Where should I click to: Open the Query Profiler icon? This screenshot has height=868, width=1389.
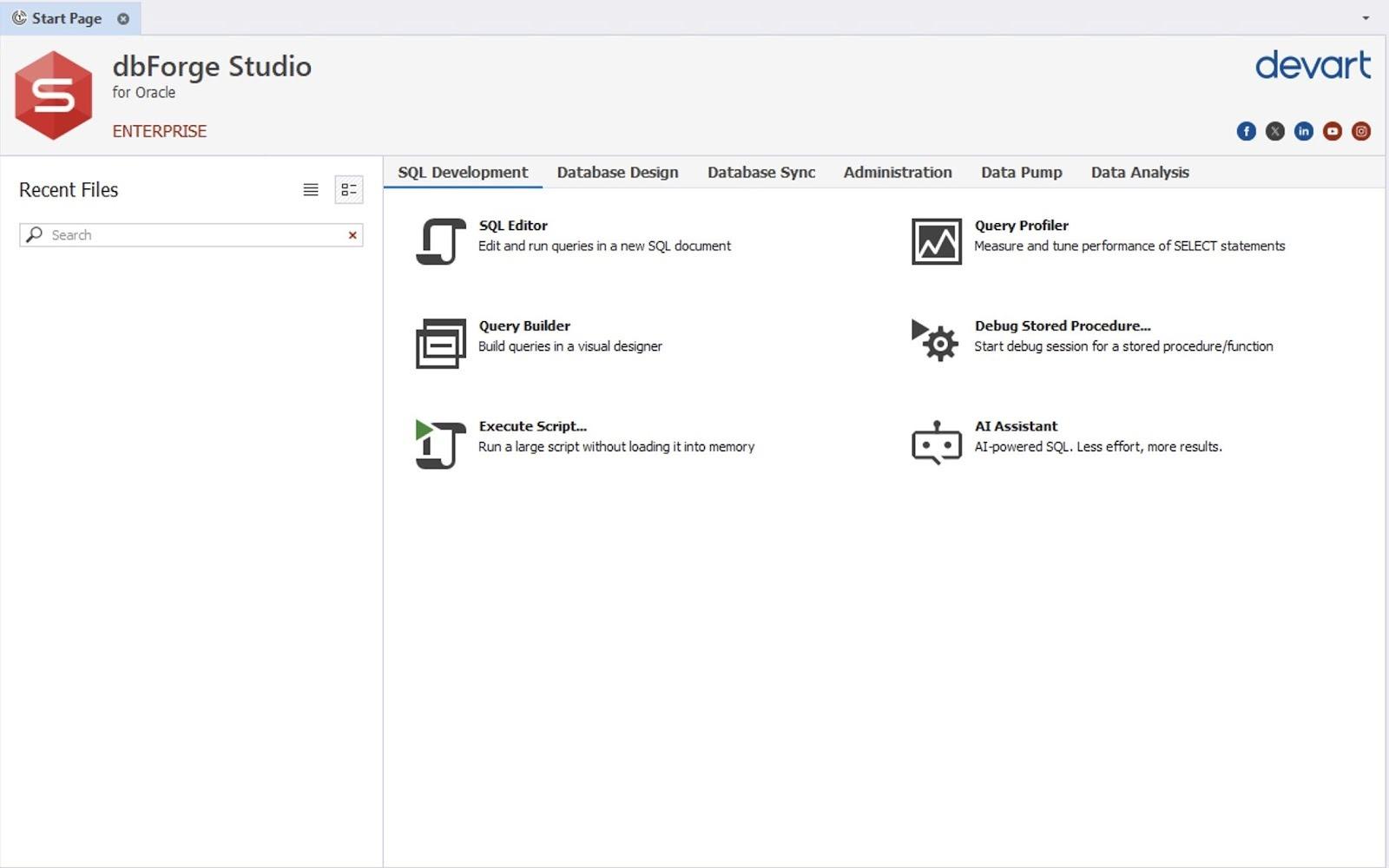click(936, 241)
